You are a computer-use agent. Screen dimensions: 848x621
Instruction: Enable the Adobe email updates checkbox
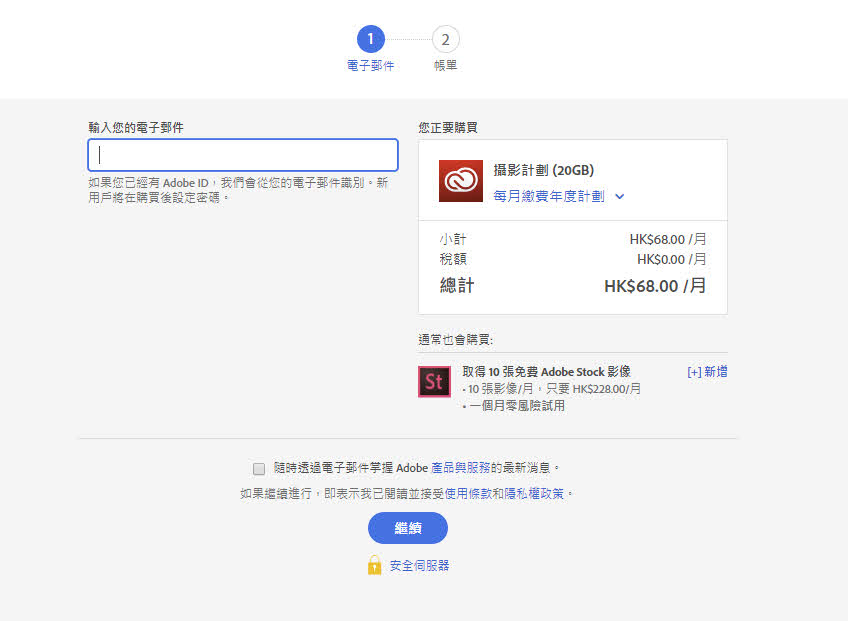click(x=259, y=468)
